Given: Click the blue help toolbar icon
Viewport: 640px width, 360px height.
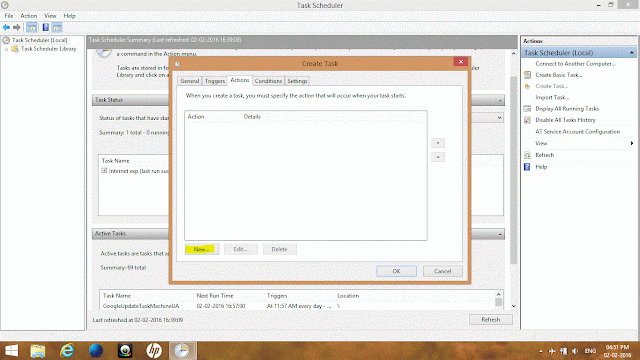Looking at the screenshot, I should point(45,27).
